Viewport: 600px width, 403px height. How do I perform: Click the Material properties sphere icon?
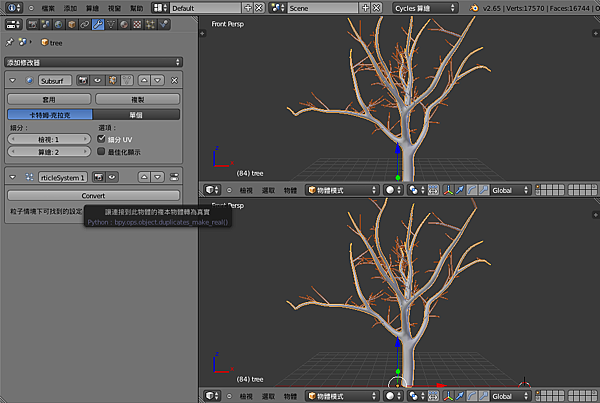[x=124, y=25]
